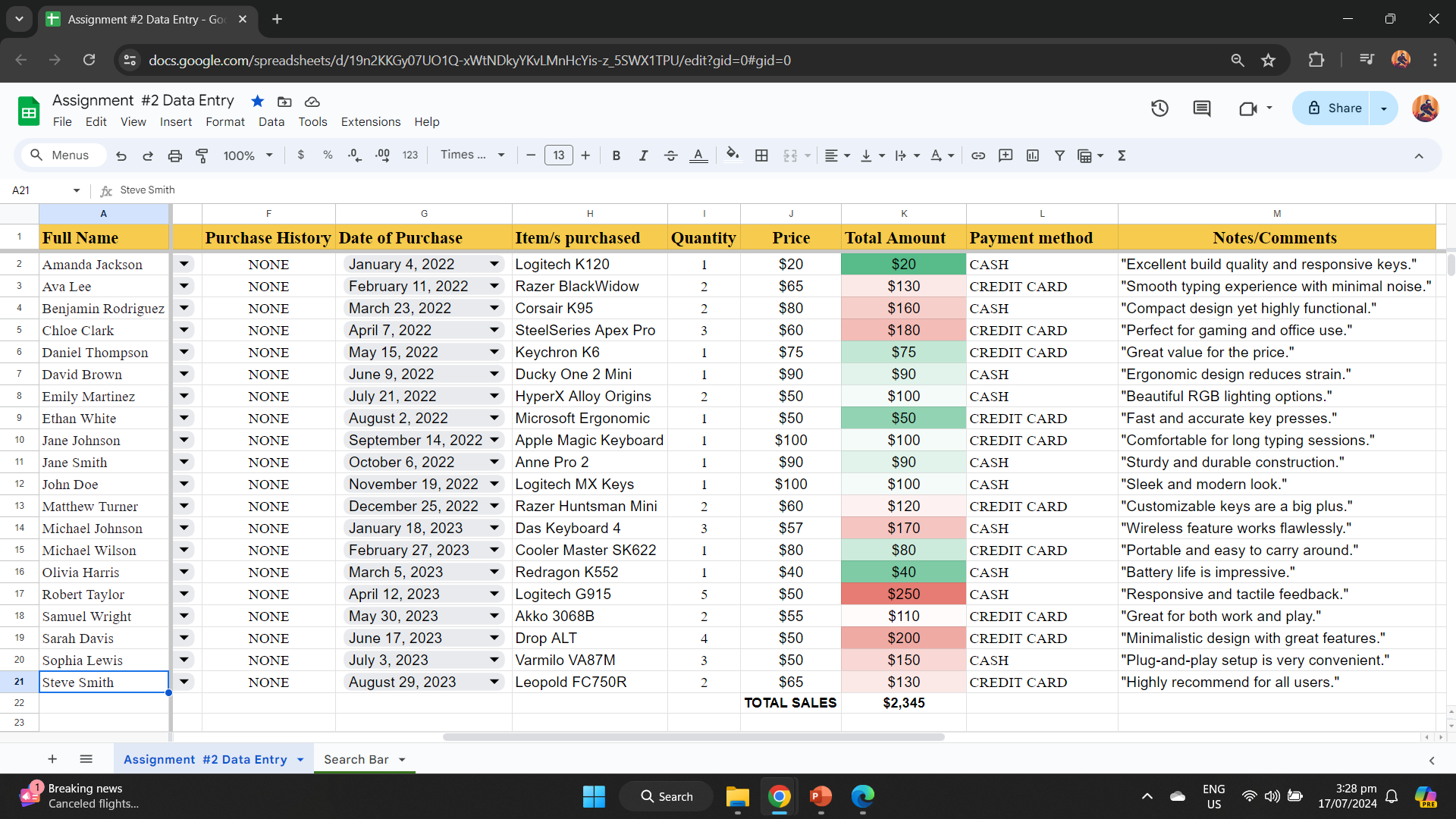
Task: Toggle italic text style
Action: [643, 155]
